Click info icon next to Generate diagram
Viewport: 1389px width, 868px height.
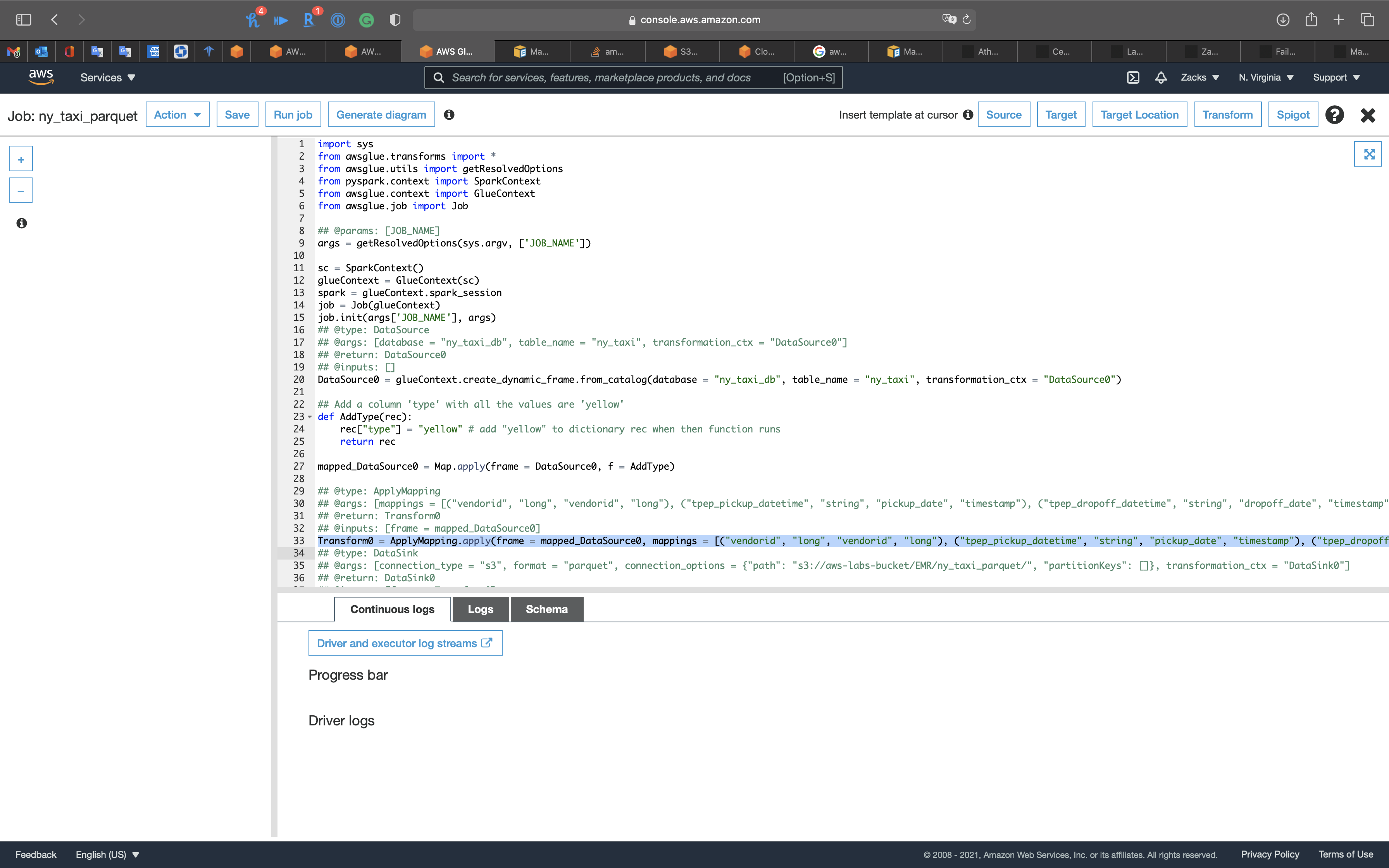pos(449,115)
